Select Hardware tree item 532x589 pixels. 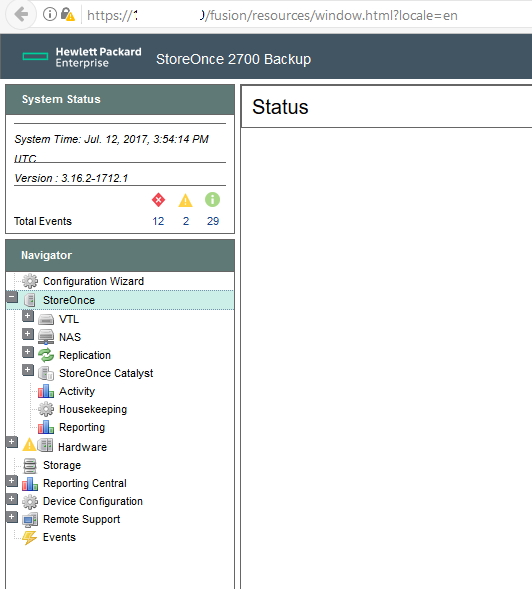(x=82, y=447)
